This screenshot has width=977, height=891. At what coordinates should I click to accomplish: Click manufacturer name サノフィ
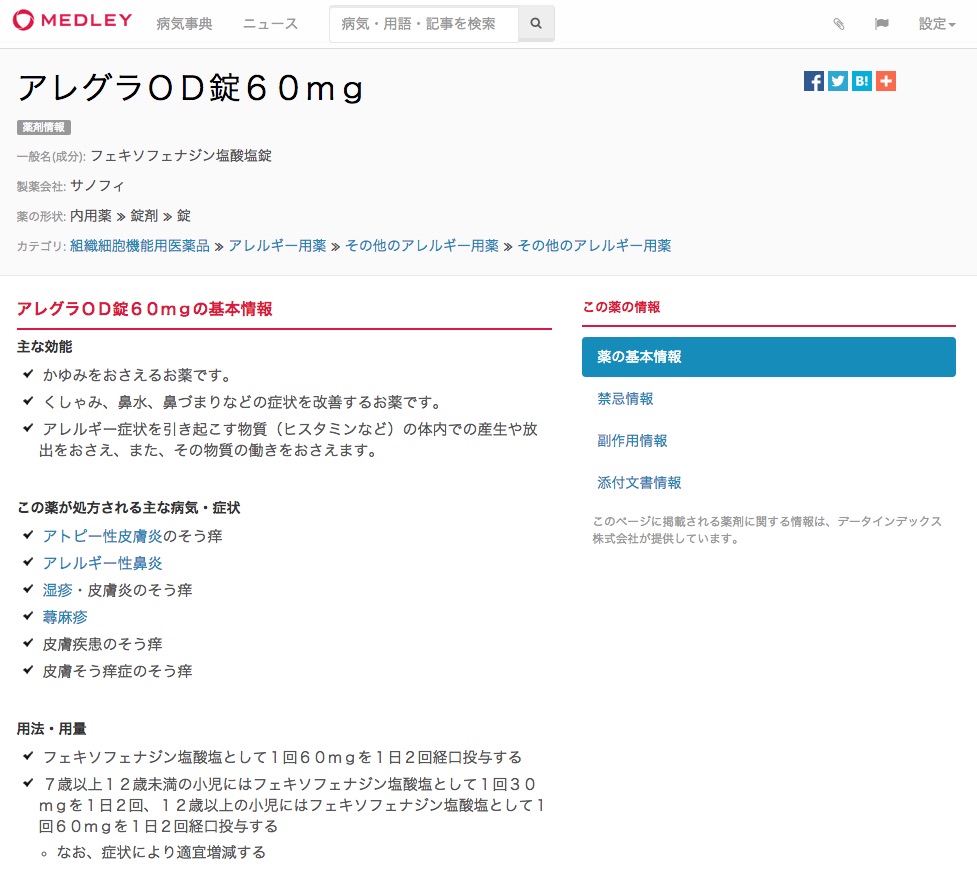[97, 186]
